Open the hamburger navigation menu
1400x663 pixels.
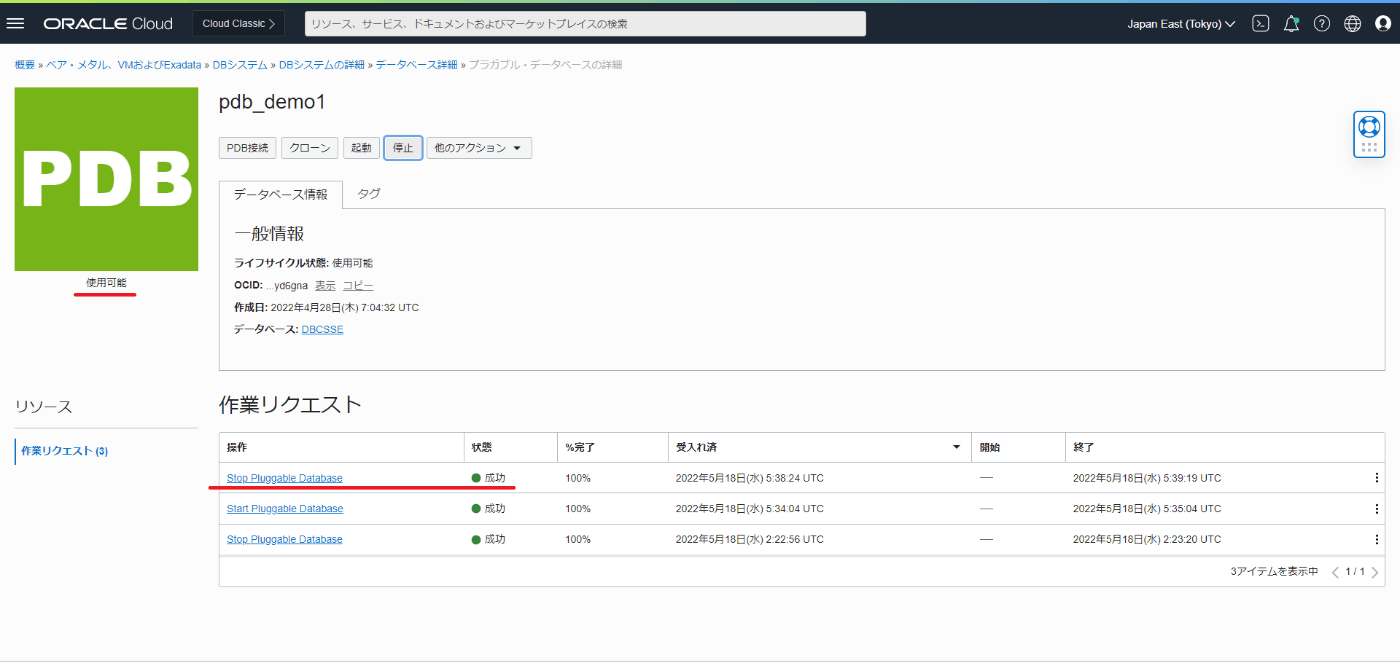tap(15, 23)
